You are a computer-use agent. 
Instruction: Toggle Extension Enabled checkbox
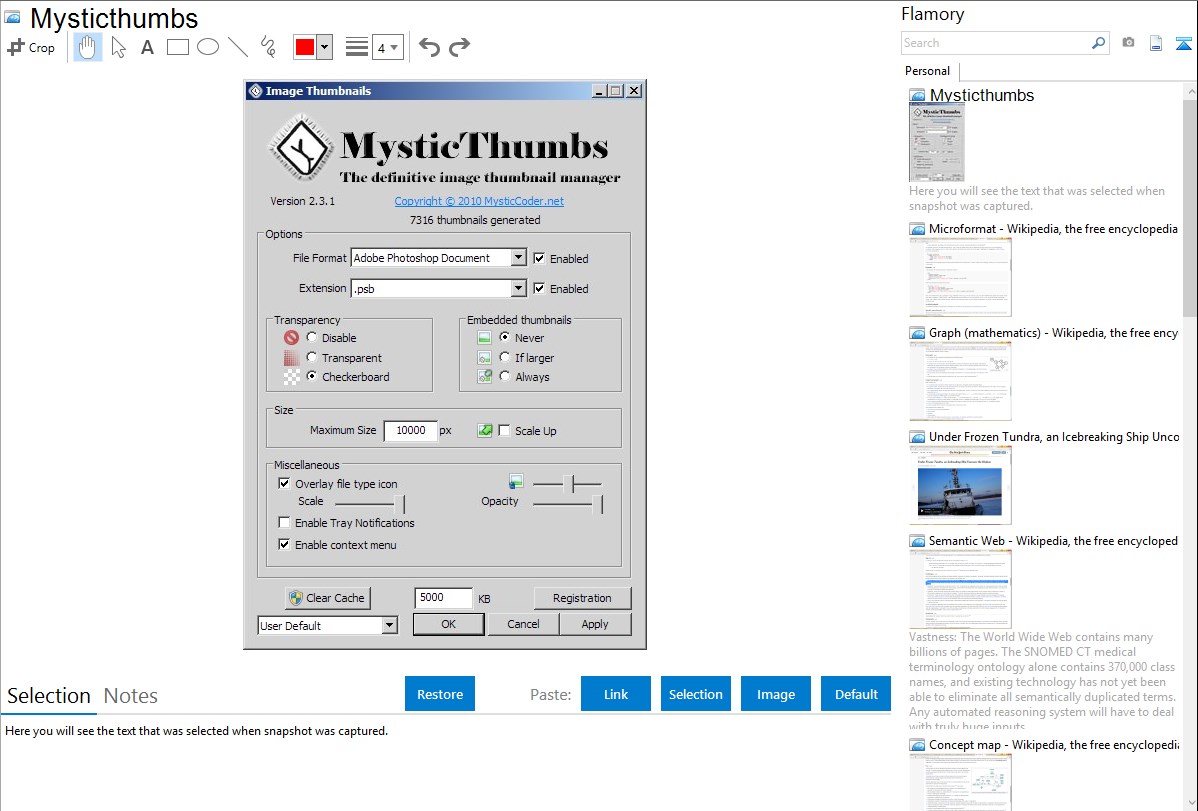pyautogui.click(x=539, y=288)
